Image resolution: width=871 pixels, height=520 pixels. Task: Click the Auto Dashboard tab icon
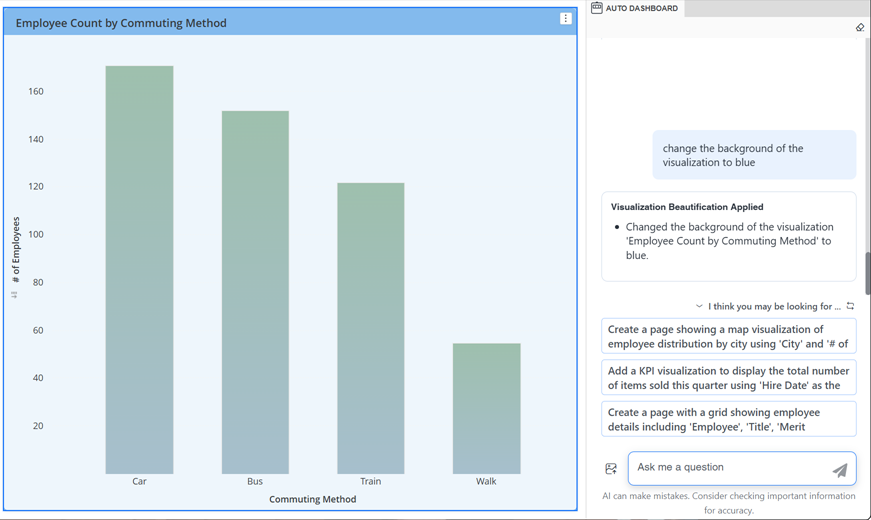(597, 8)
